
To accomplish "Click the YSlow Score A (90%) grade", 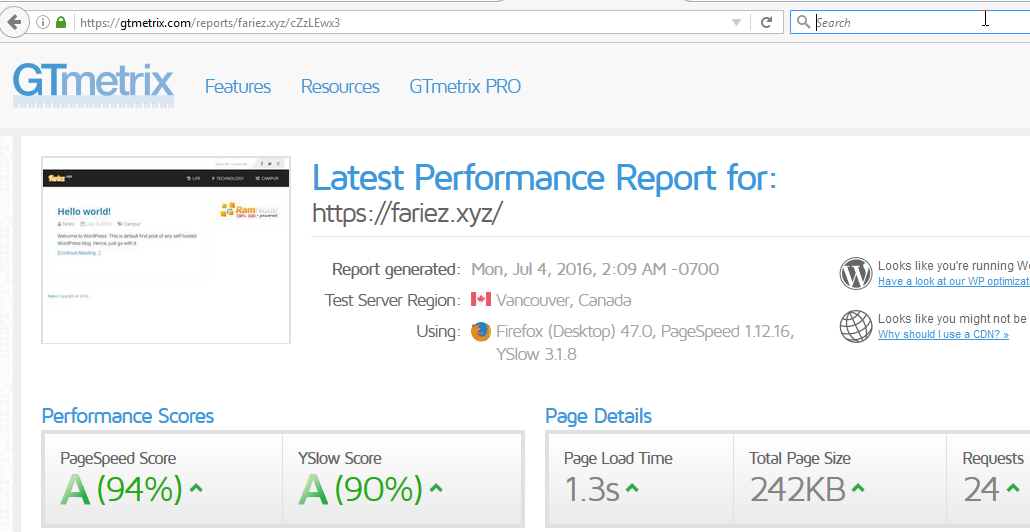I will tap(360, 489).
